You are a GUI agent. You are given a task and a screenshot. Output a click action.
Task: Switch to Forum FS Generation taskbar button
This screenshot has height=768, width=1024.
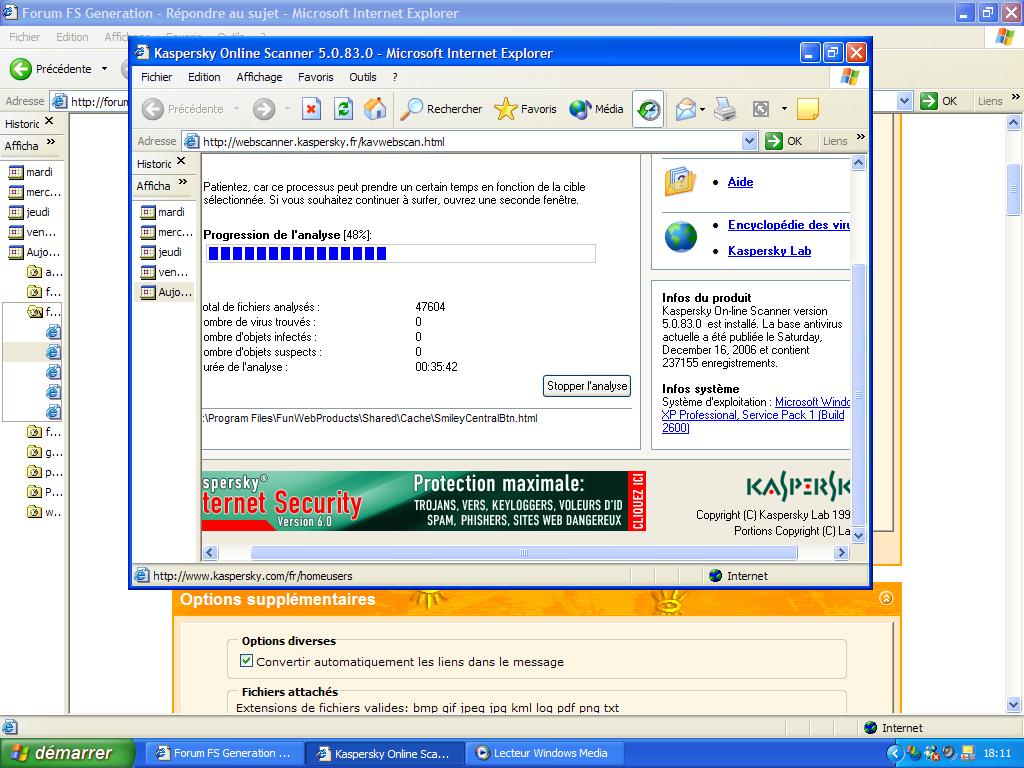click(x=223, y=753)
